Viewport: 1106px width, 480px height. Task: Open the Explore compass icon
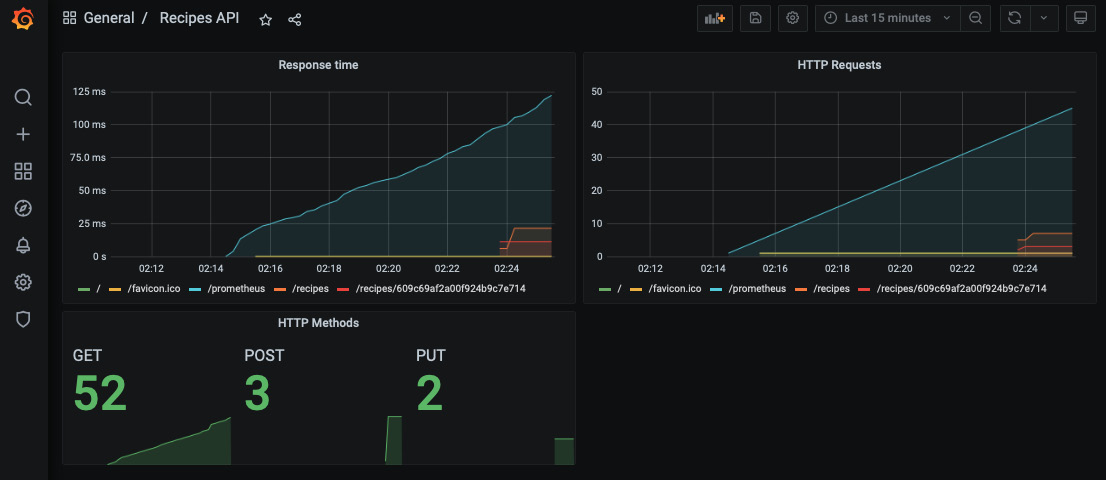[23, 208]
